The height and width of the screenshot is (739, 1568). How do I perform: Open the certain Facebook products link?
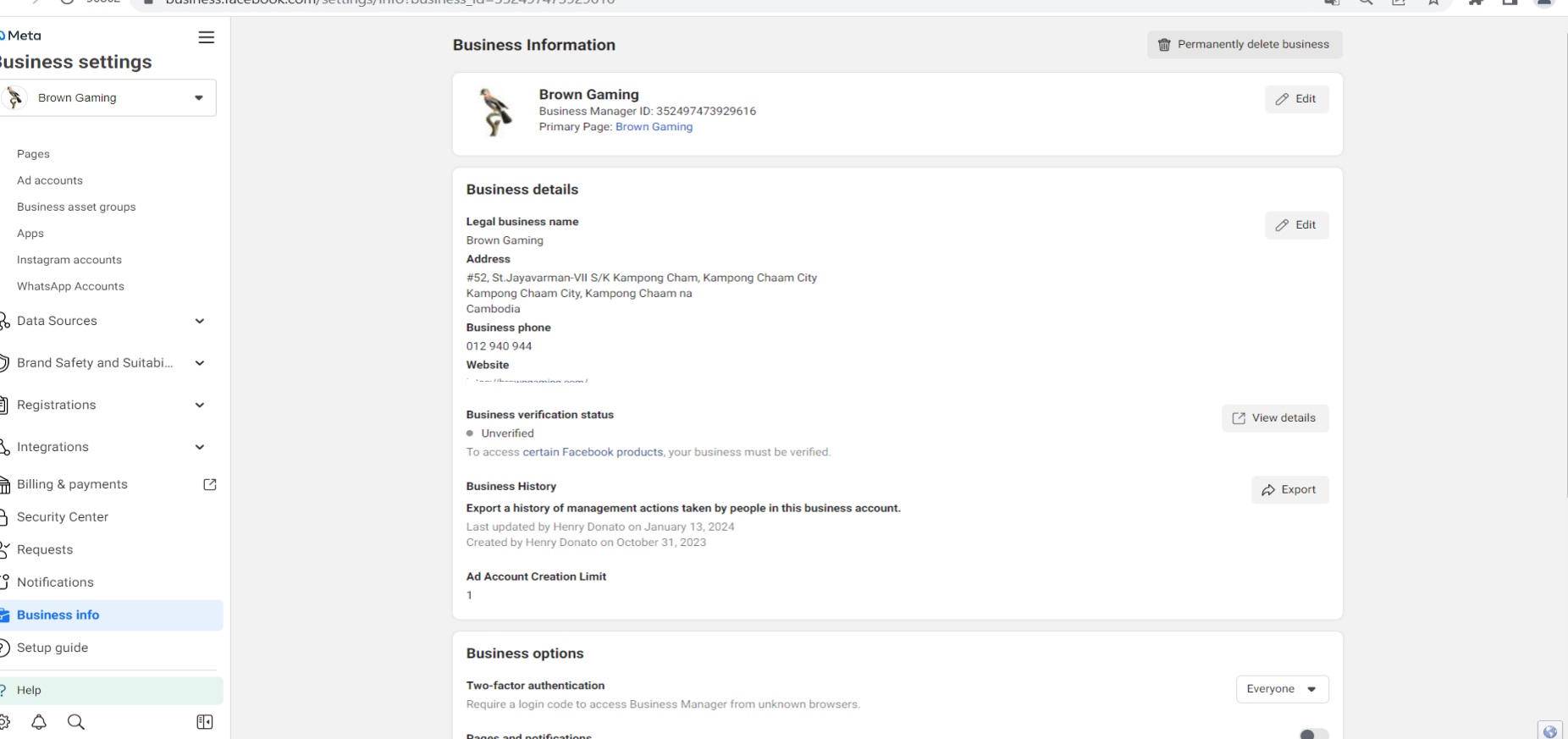pos(593,452)
